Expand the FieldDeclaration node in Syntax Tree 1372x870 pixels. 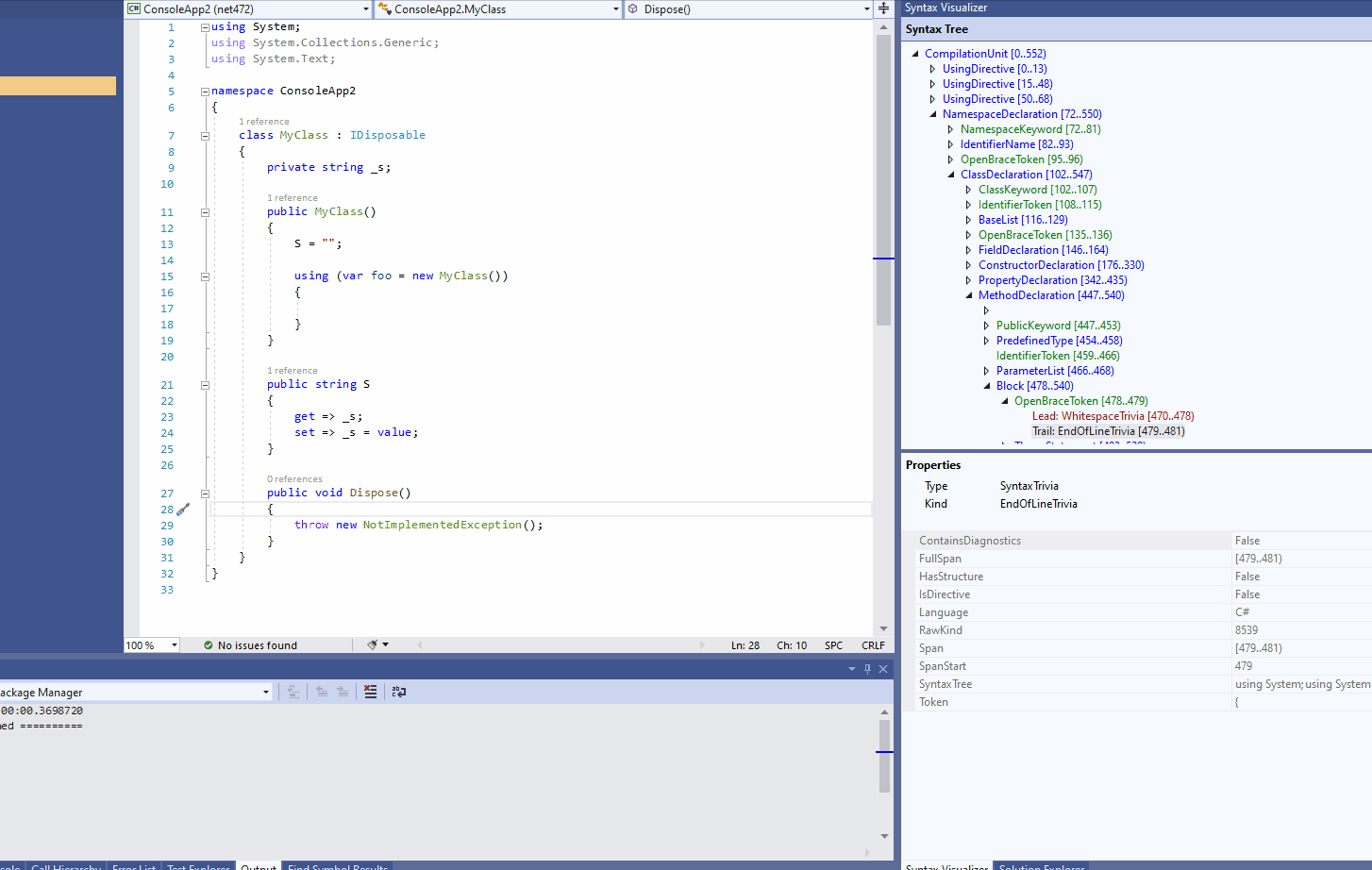pos(968,249)
